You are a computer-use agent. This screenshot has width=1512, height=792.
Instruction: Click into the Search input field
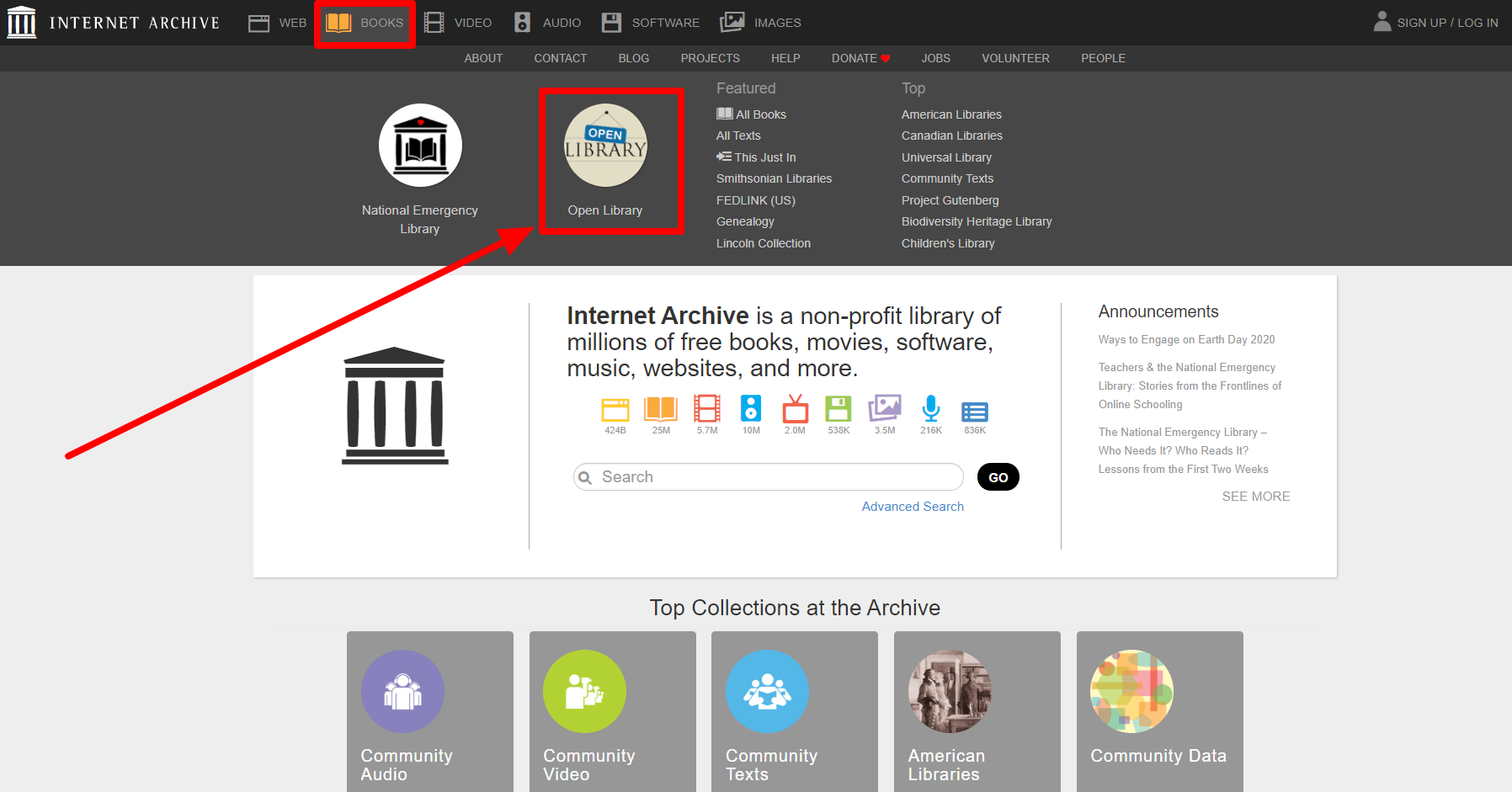tap(769, 477)
